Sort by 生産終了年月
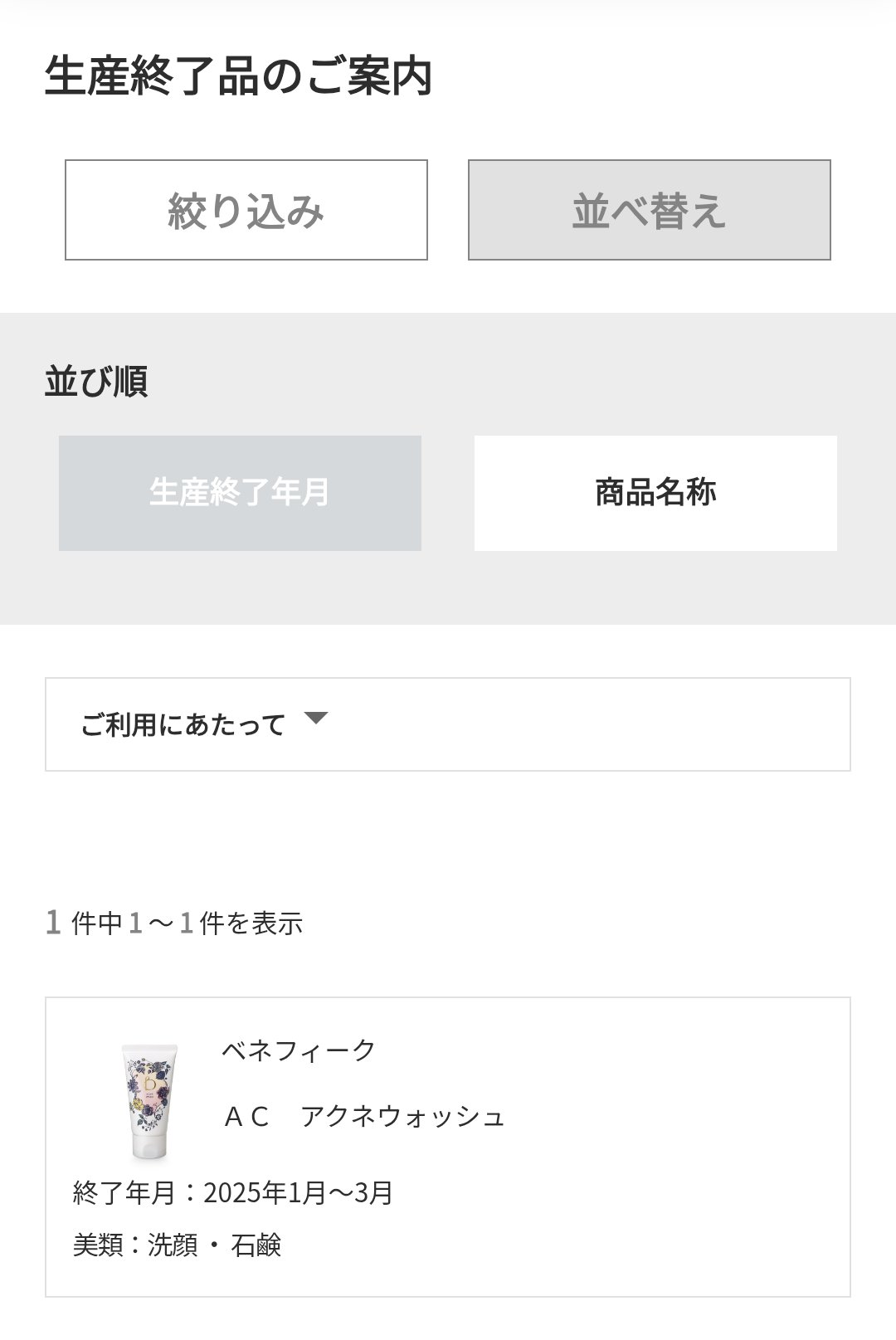The height and width of the screenshot is (1340, 896). [x=240, y=493]
